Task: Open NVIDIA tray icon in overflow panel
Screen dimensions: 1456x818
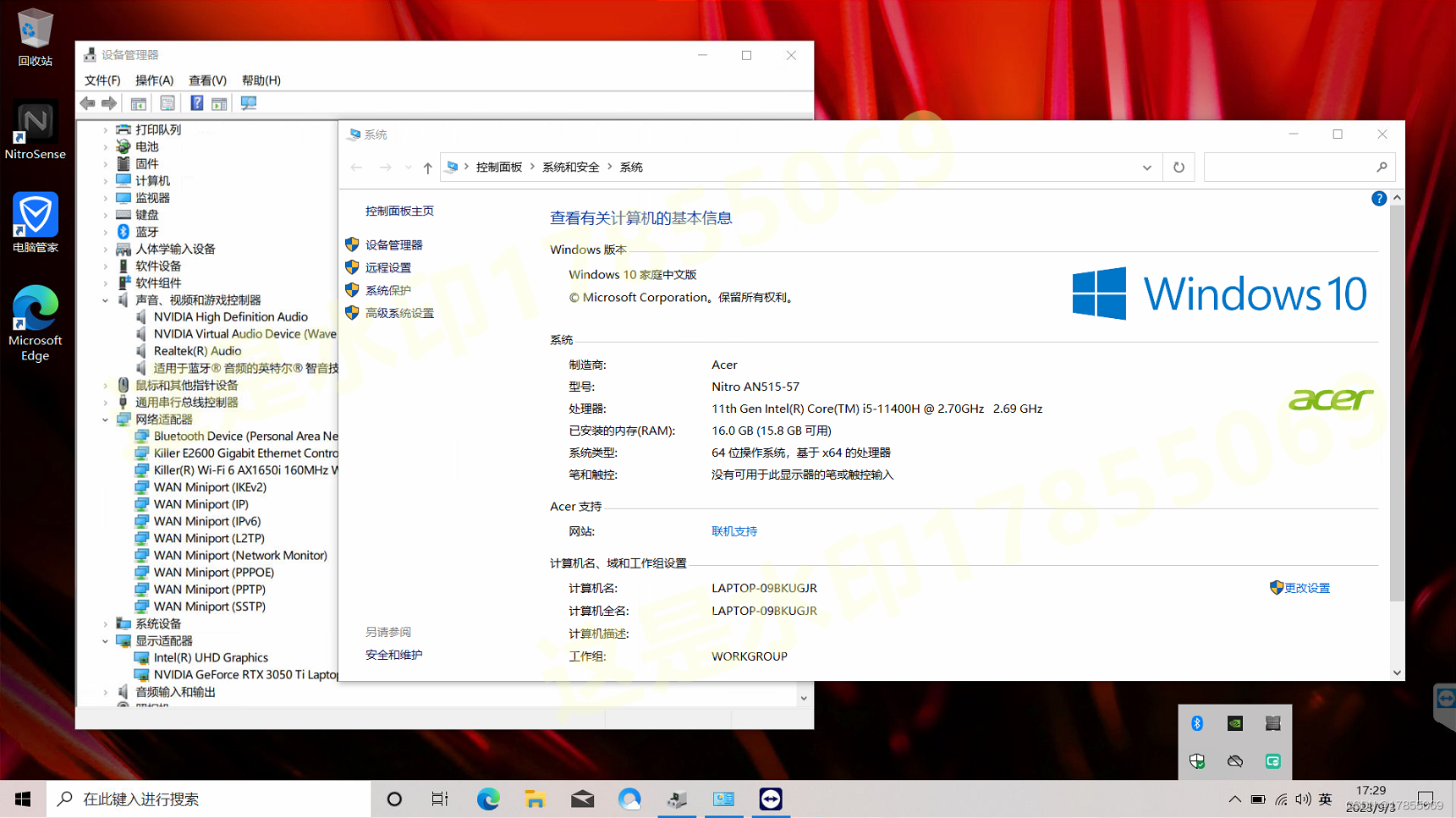Action: pos(1235,723)
